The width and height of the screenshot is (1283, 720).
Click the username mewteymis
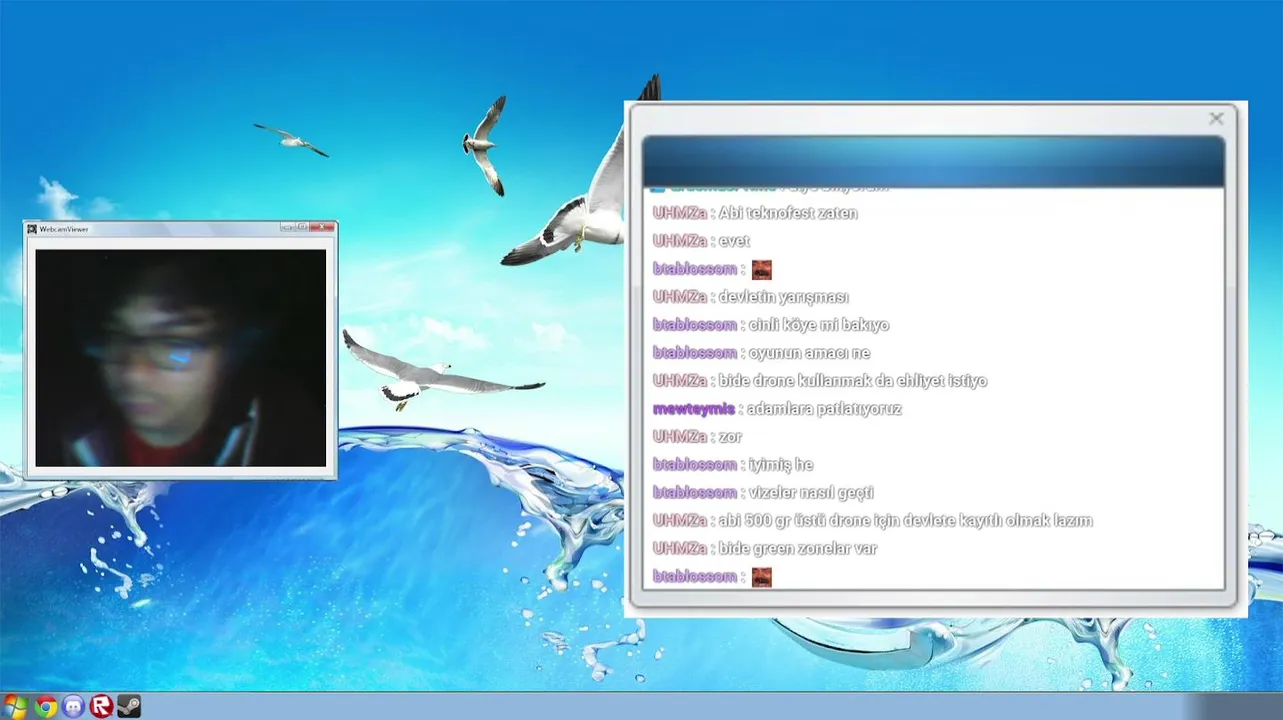[x=693, y=409]
